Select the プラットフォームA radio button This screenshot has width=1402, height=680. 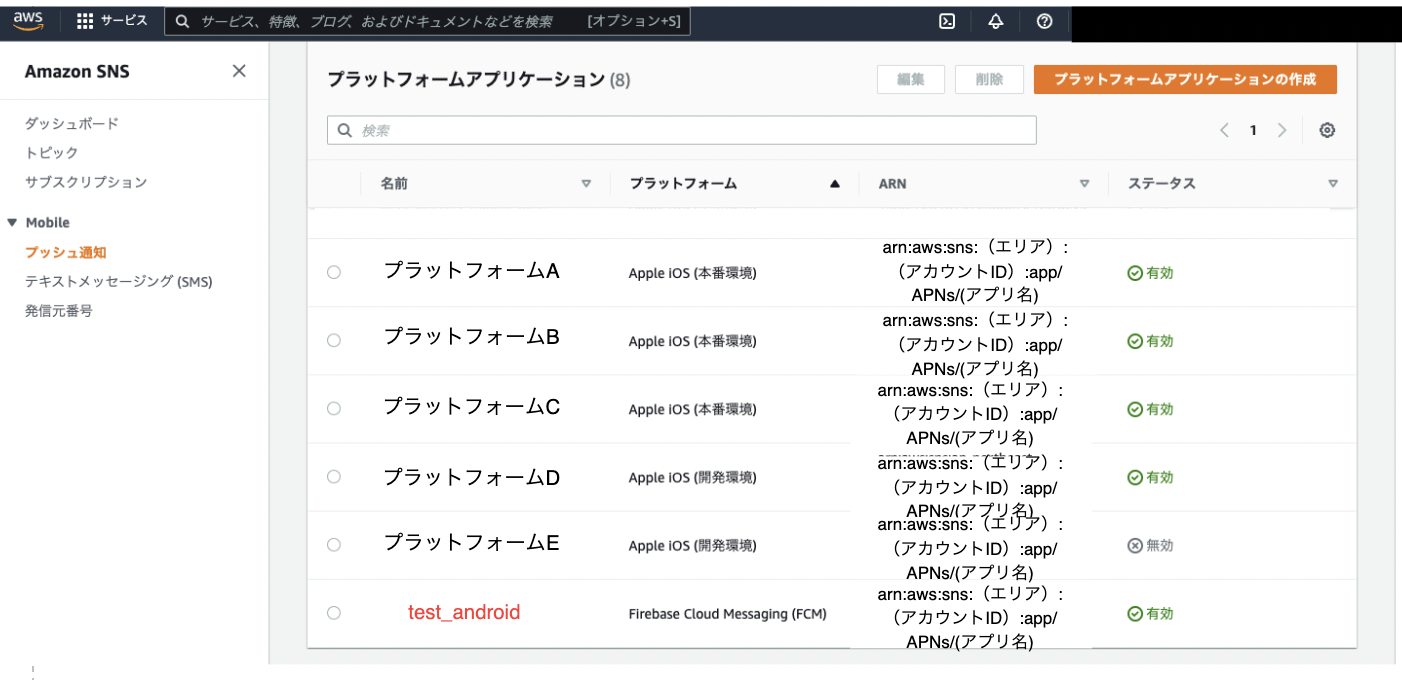click(334, 272)
